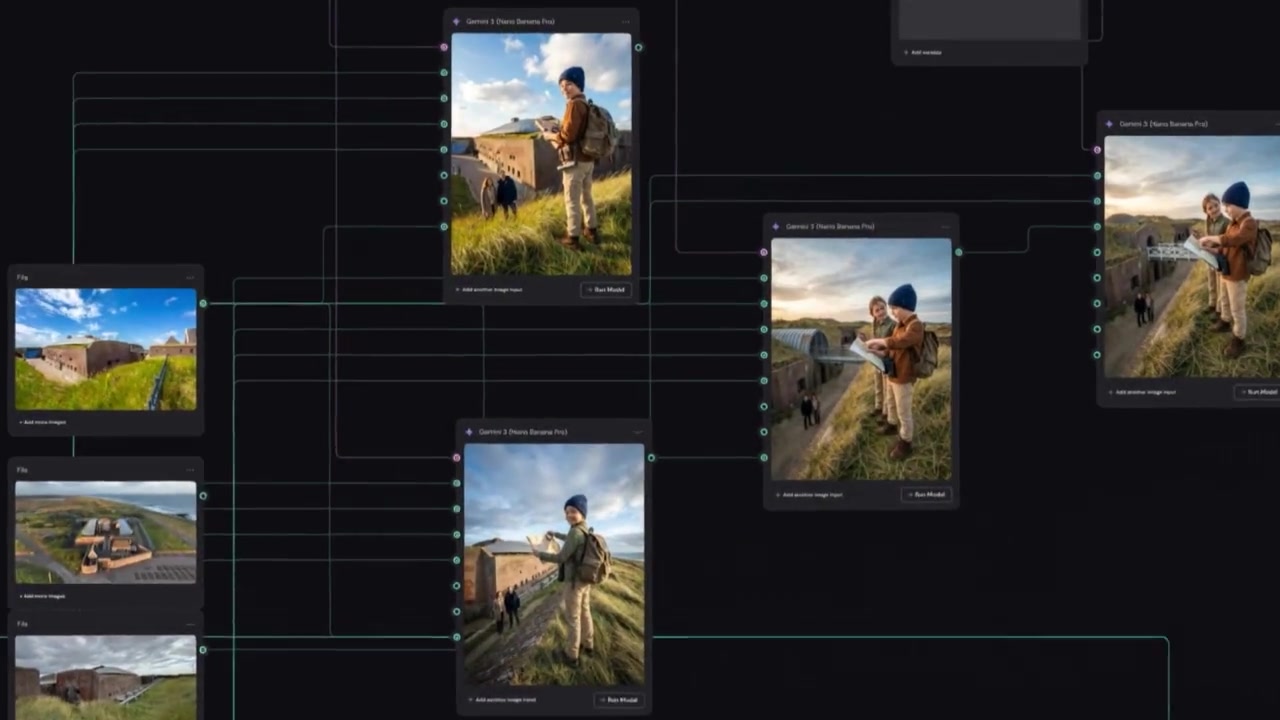Click sparkle icon on two-kids bridge Gemini node

click(x=1109, y=124)
